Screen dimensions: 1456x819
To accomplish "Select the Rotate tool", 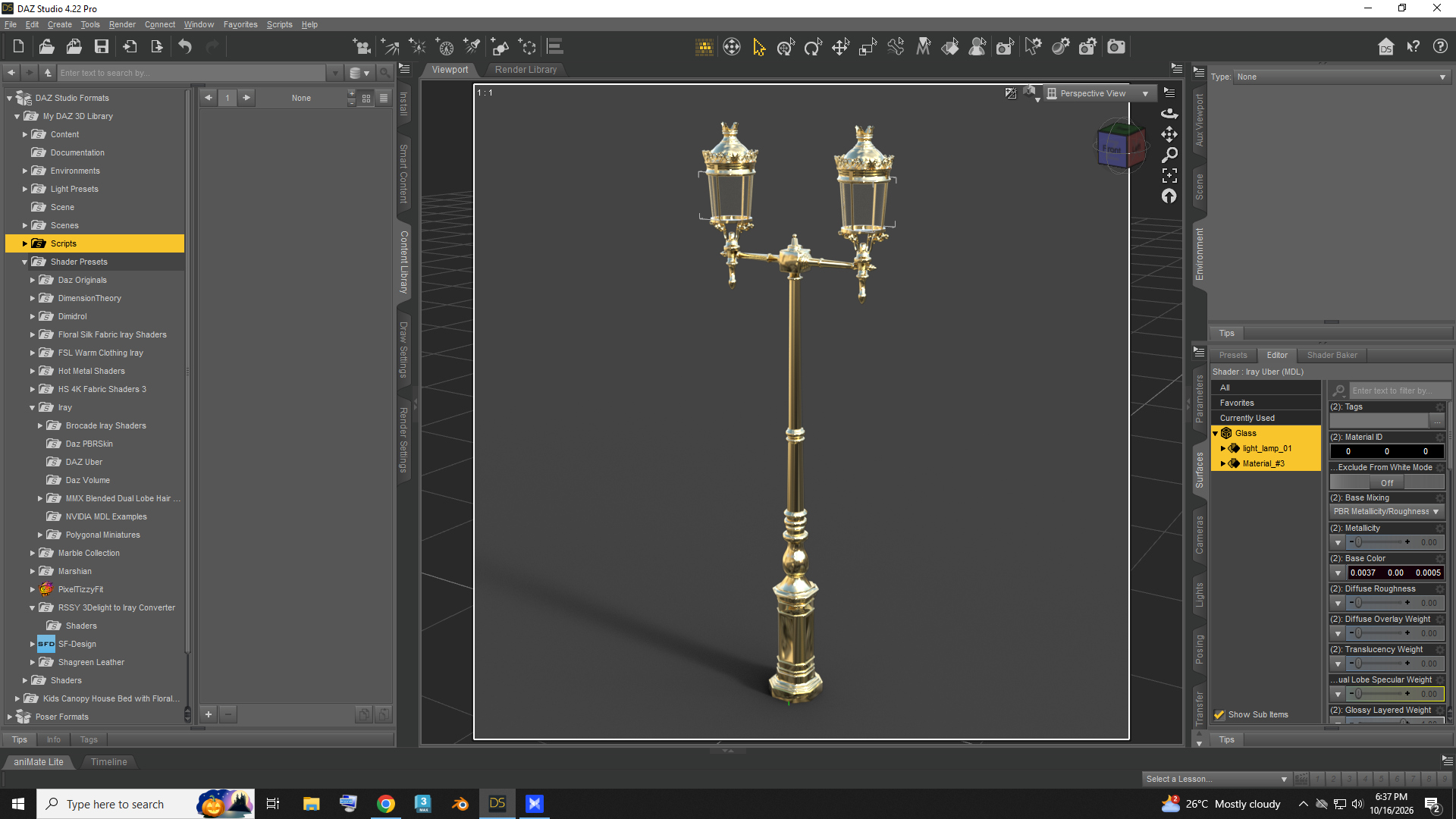I will (x=813, y=47).
